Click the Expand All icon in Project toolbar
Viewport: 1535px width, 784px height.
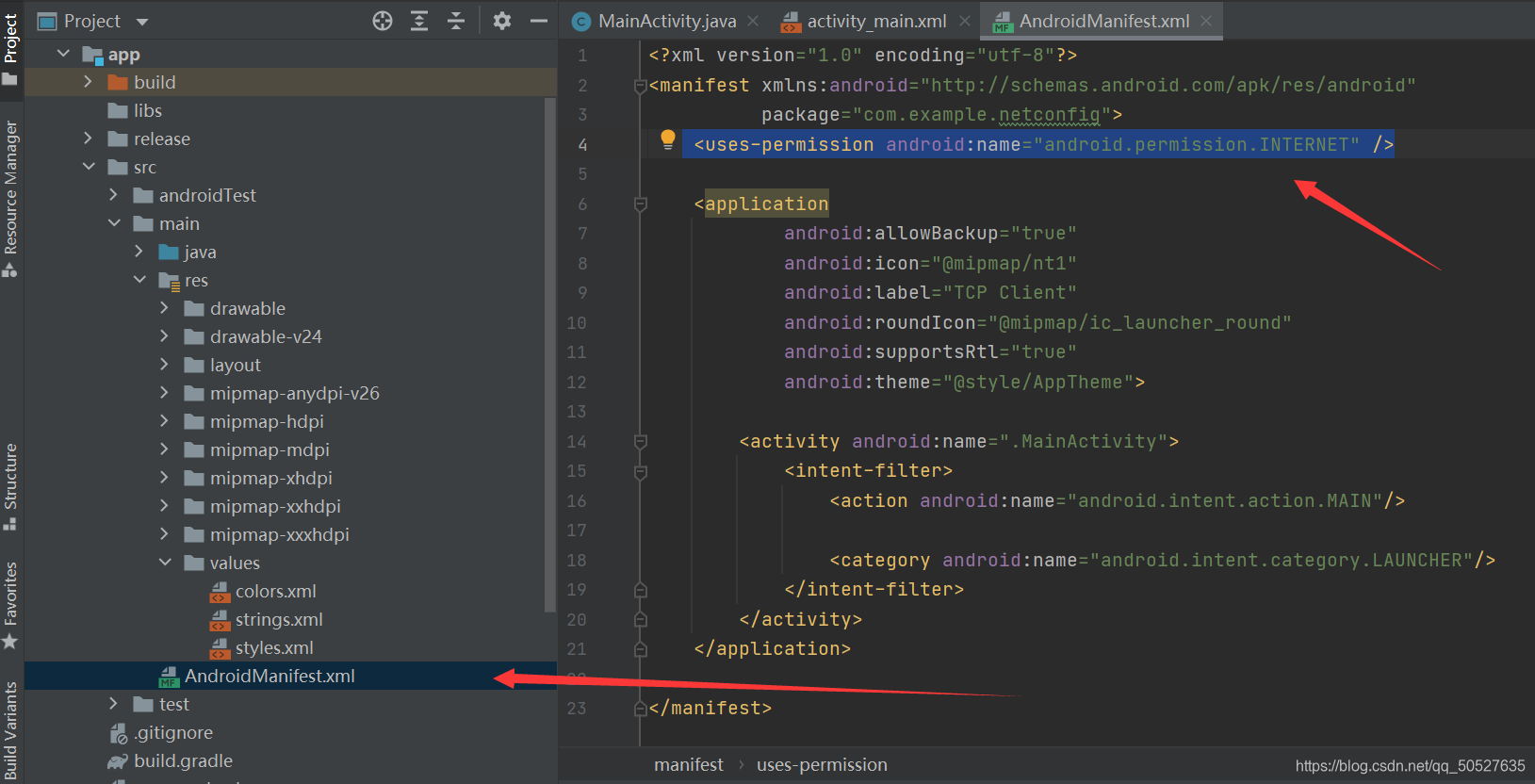pos(419,21)
